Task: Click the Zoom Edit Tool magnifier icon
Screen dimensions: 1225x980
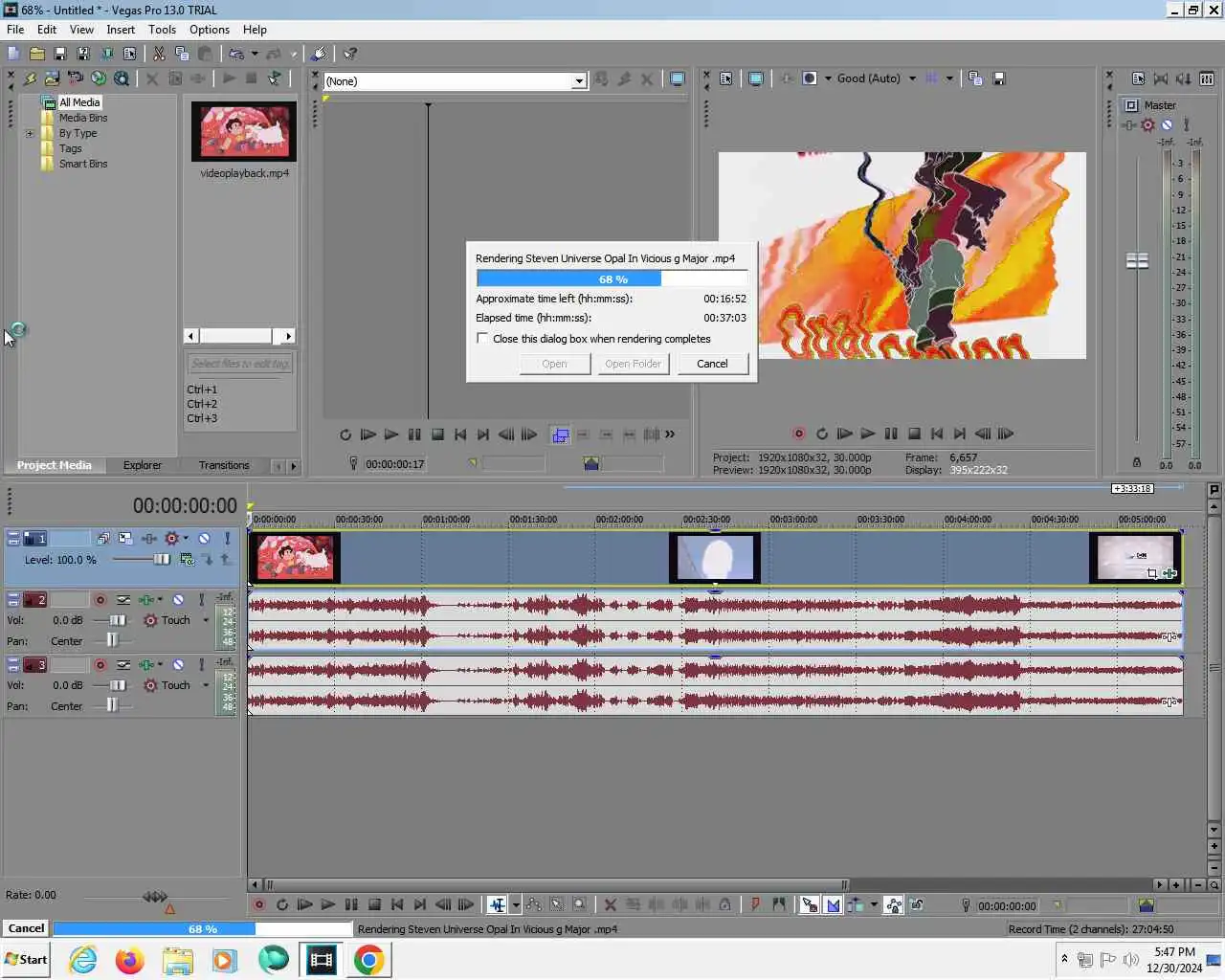Action: pos(579,904)
